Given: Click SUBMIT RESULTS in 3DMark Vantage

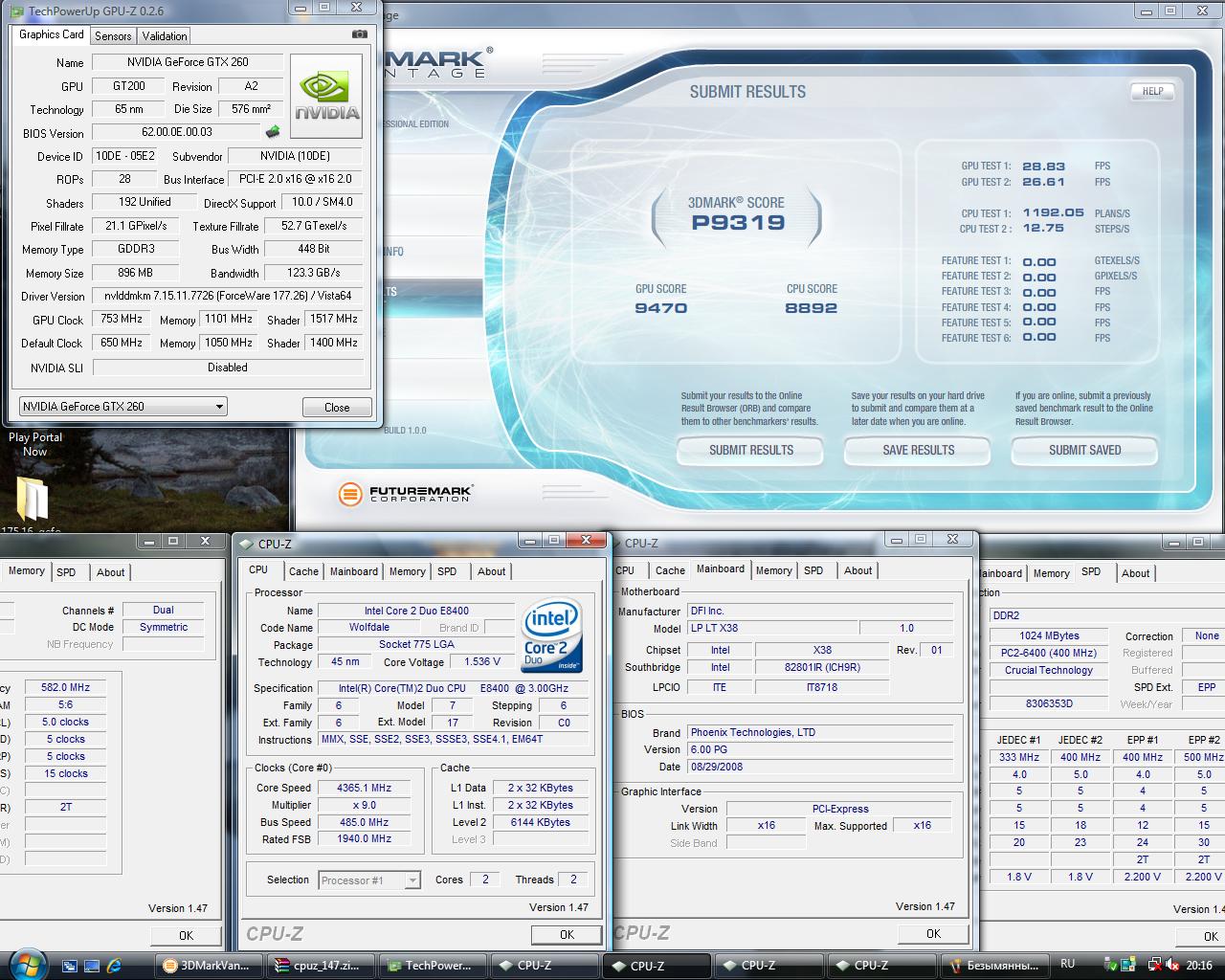Looking at the screenshot, I should (751, 450).
